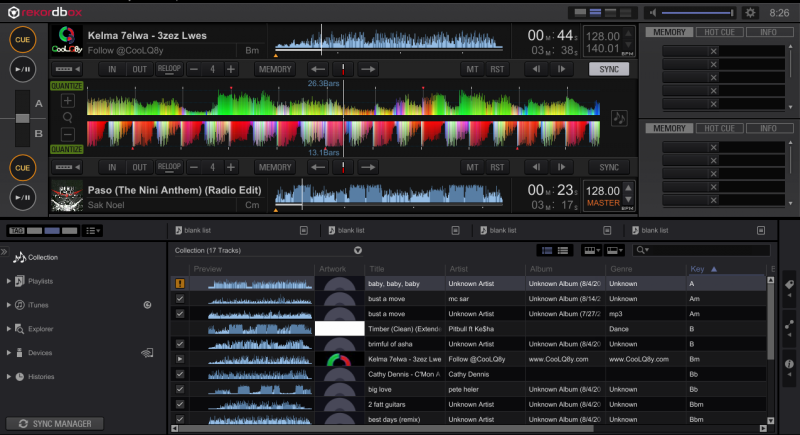Nudge pitch bend forward on deck A

click(561, 69)
